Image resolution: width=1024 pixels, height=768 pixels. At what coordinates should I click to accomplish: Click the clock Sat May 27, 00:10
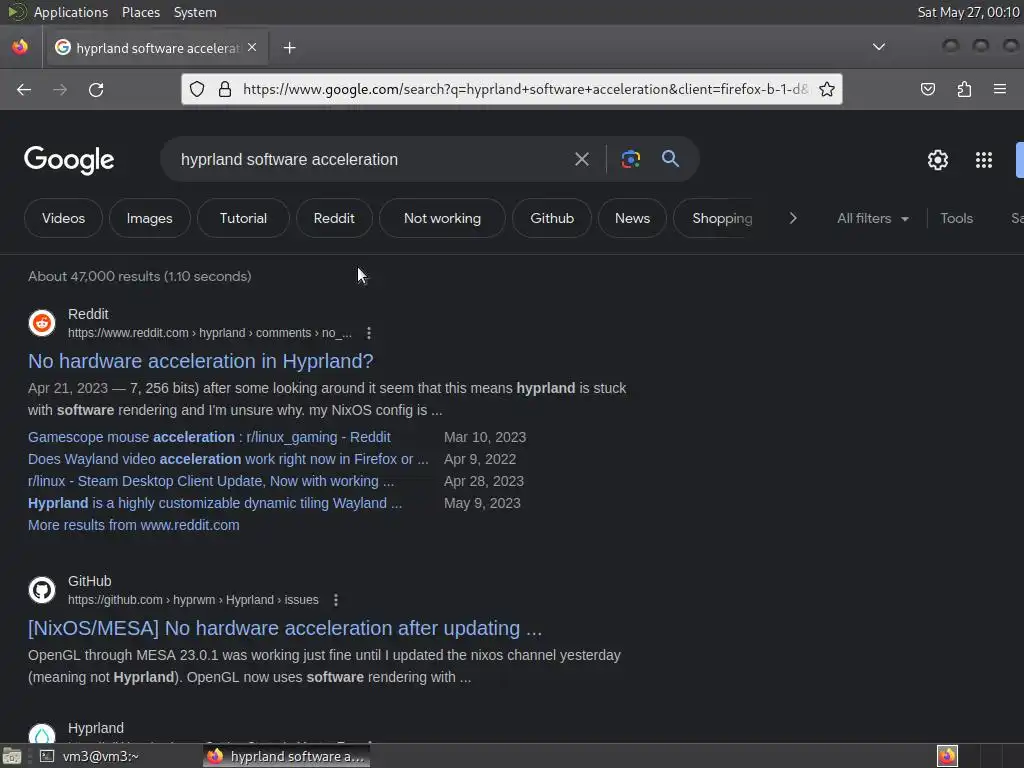tap(968, 12)
